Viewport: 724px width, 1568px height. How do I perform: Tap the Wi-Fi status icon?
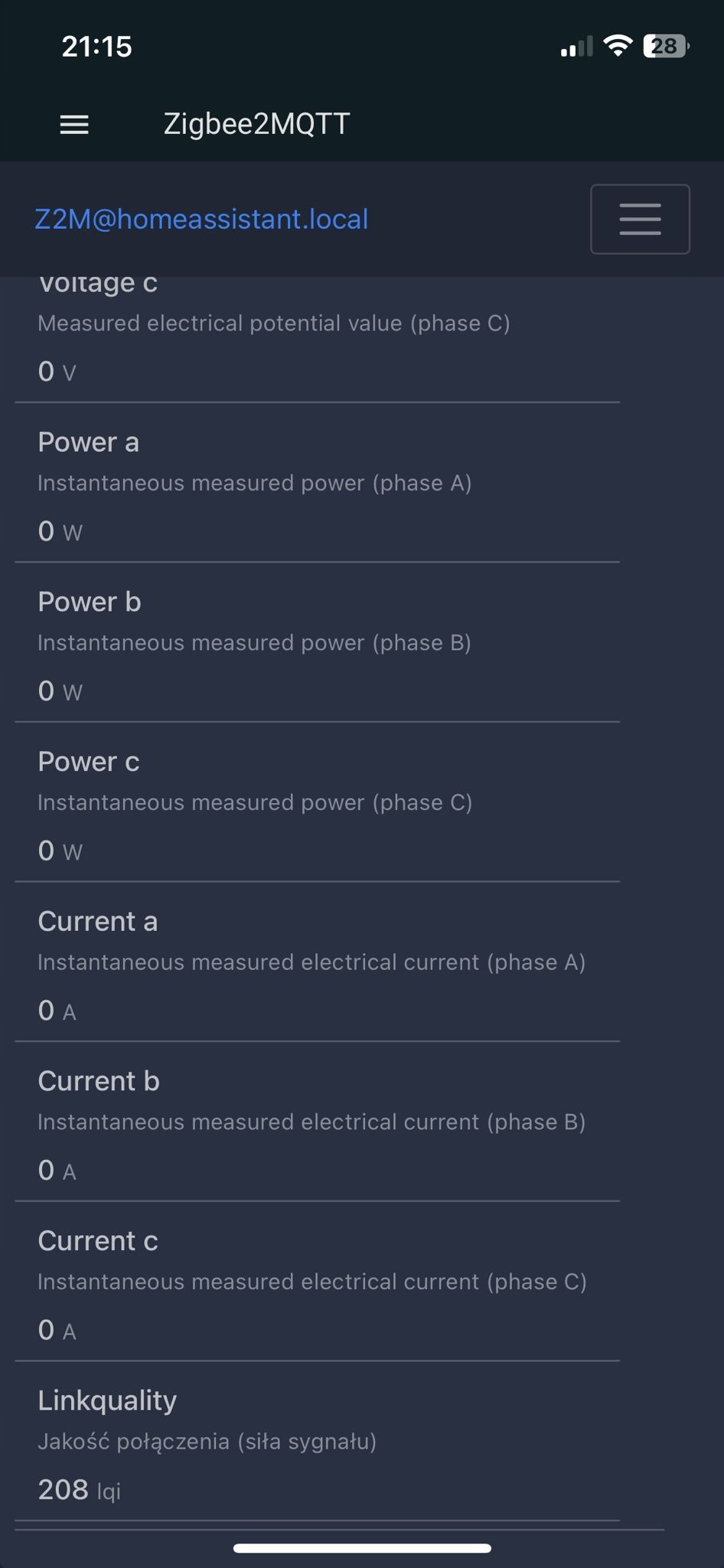point(617,46)
